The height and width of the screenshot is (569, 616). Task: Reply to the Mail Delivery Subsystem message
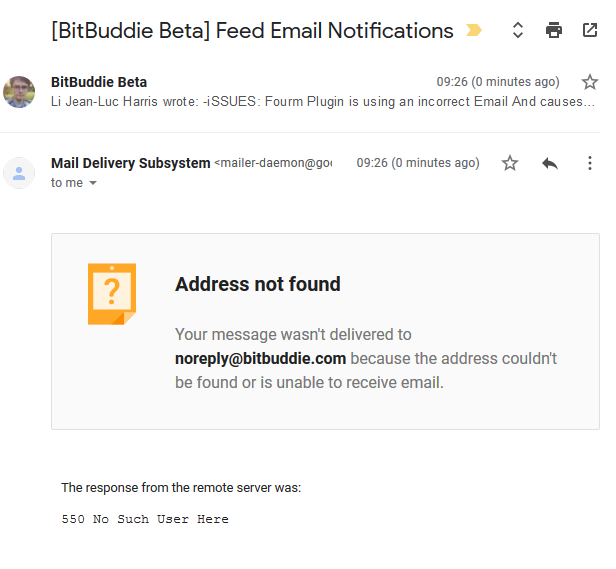coord(549,163)
